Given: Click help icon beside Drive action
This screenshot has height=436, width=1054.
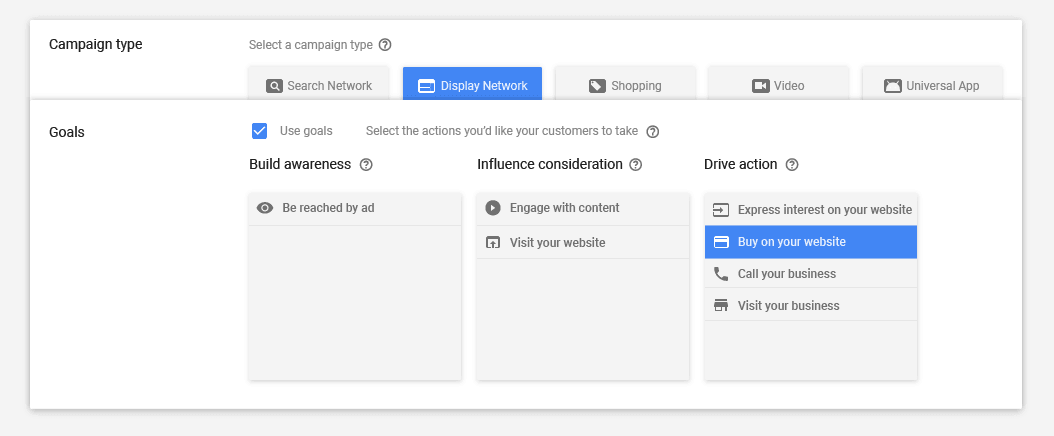Looking at the screenshot, I should tap(792, 164).
